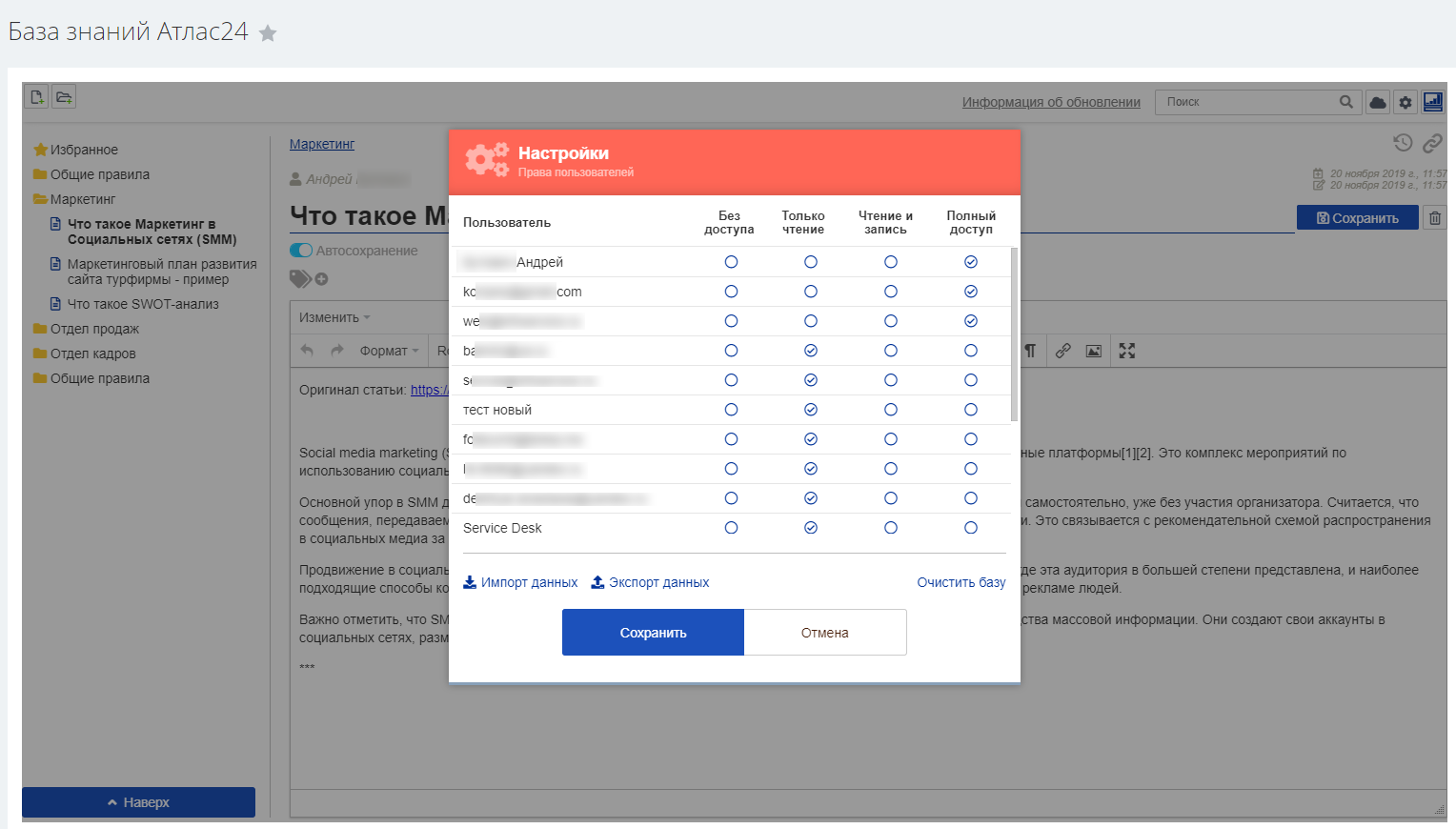The height and width of the screenshot is (829, 1456).
Task: Select Без доступа for тест новый
Action: click(731, 410)
